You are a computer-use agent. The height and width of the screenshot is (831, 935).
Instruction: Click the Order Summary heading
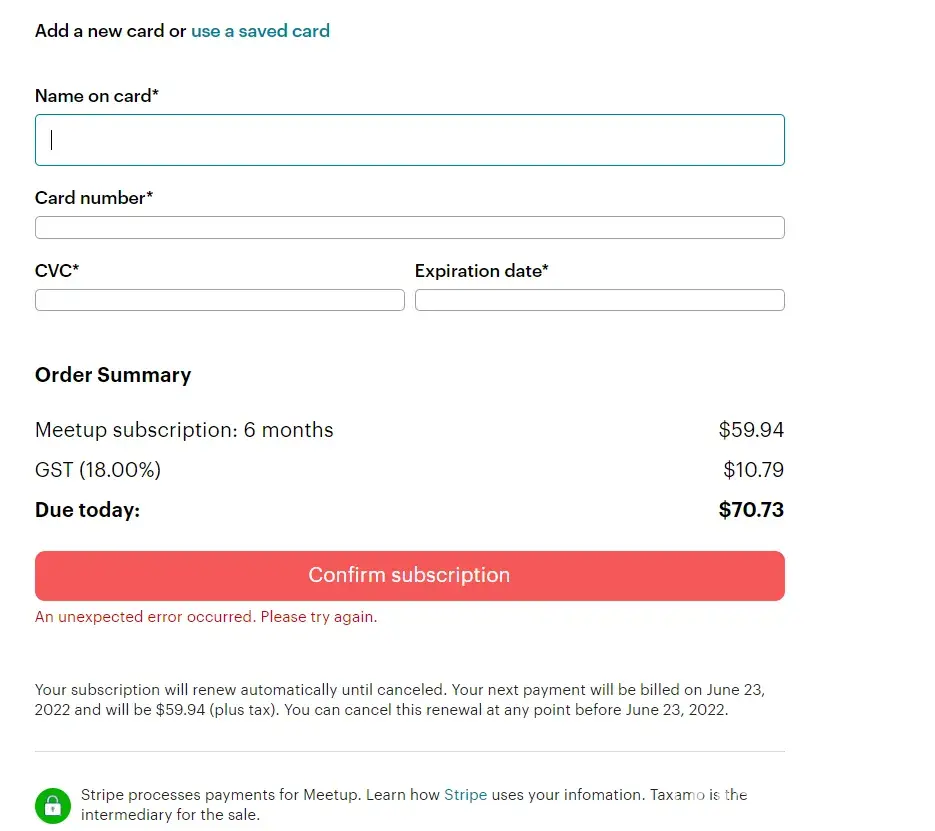(x=113, y=375)
